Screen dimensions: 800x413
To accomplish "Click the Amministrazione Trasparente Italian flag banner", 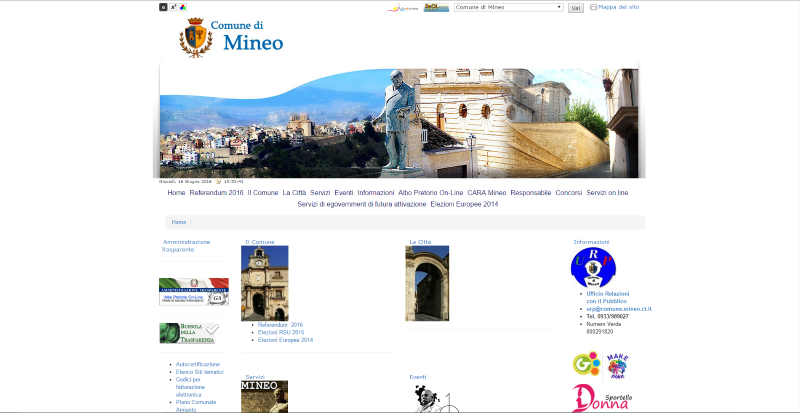I will 194,291.
